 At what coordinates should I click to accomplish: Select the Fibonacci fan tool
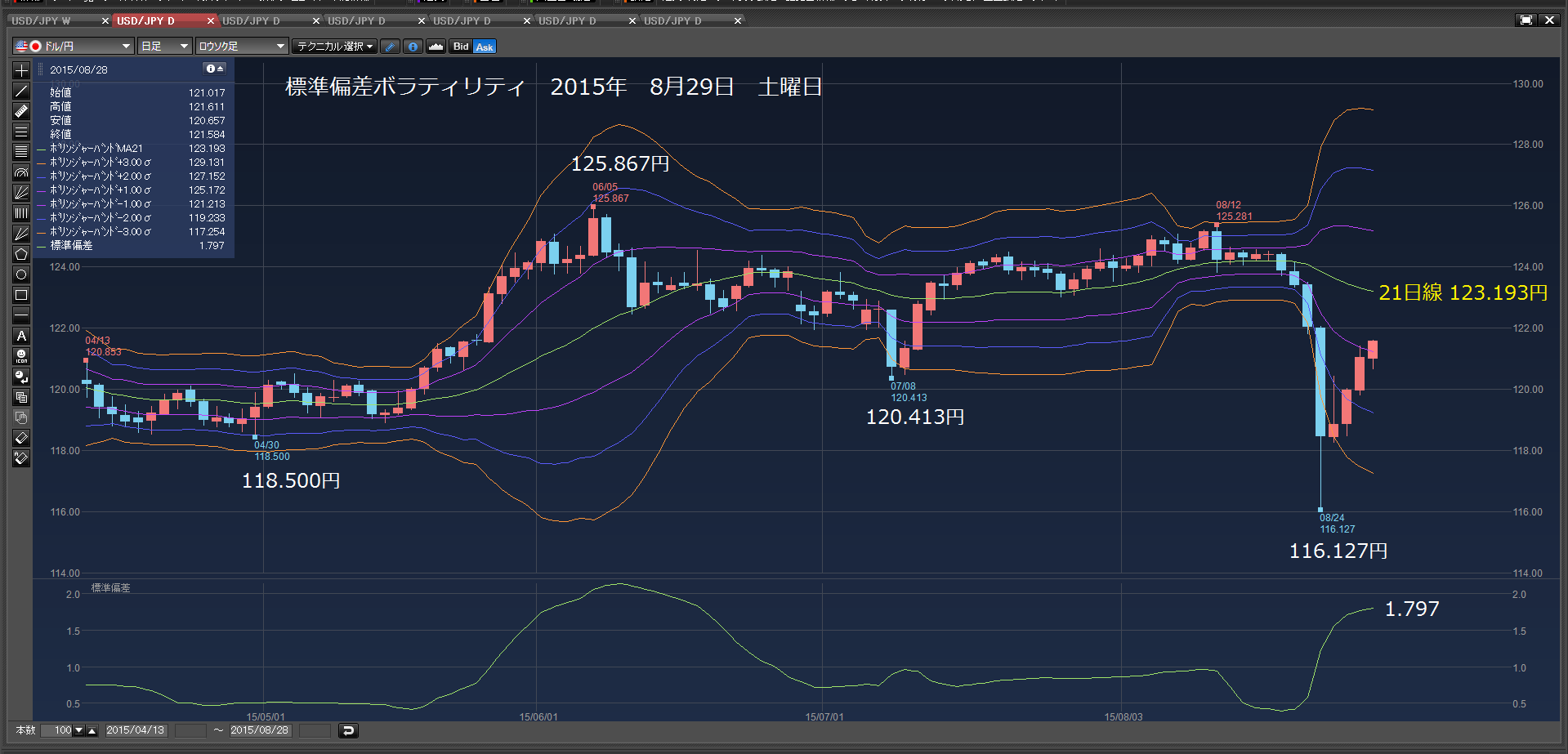pyautogui.click(x=21, y=193)
